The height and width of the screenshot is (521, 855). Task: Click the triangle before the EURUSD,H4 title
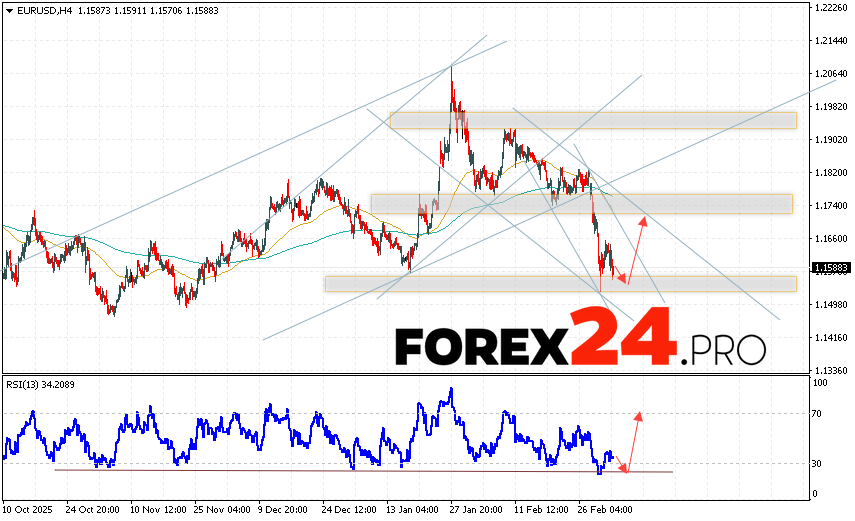(x=9, y=10)
